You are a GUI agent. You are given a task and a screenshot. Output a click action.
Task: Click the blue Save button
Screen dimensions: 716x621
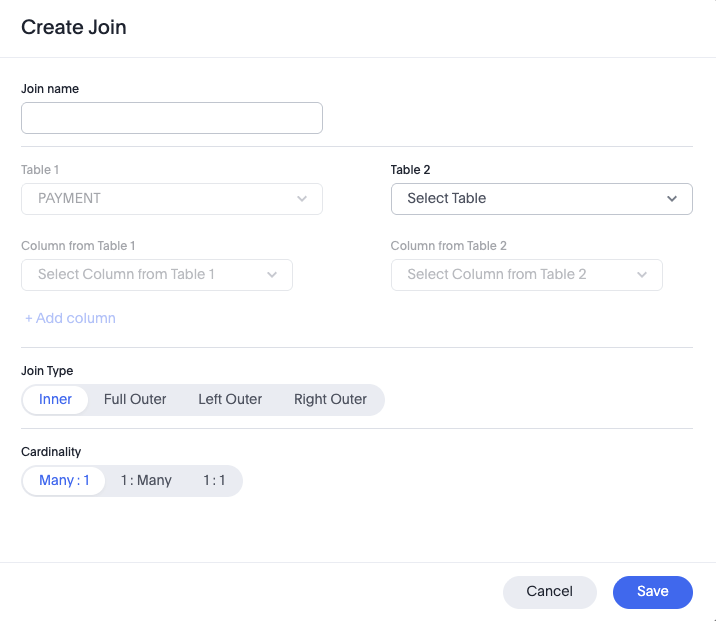point(652,591)
